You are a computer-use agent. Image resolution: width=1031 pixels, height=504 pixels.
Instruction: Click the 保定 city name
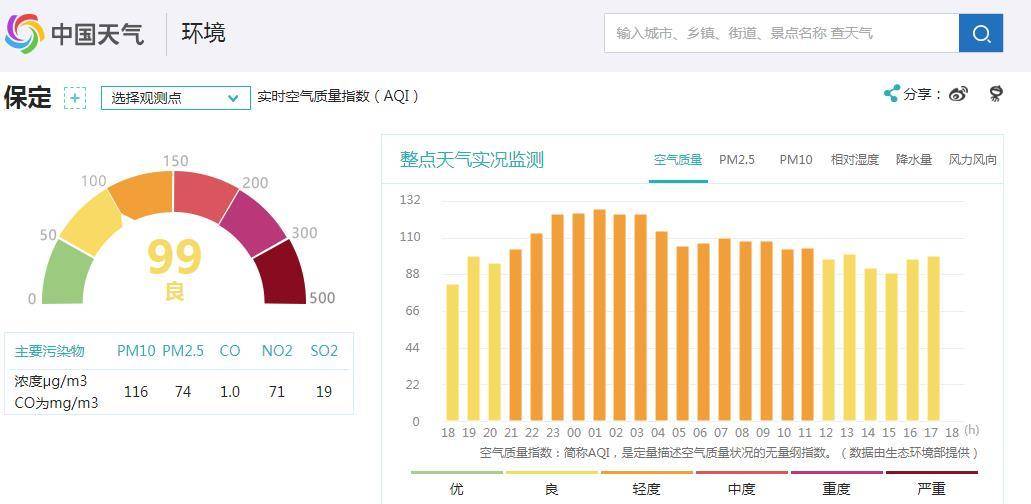point(28,97)
